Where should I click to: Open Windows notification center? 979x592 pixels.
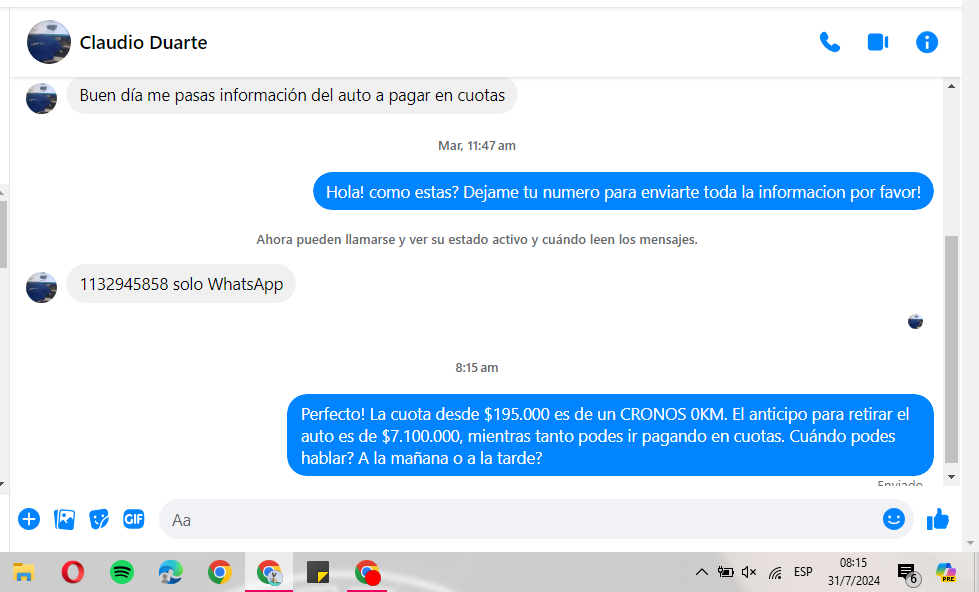pyautogui.click(x=907, y=573)
